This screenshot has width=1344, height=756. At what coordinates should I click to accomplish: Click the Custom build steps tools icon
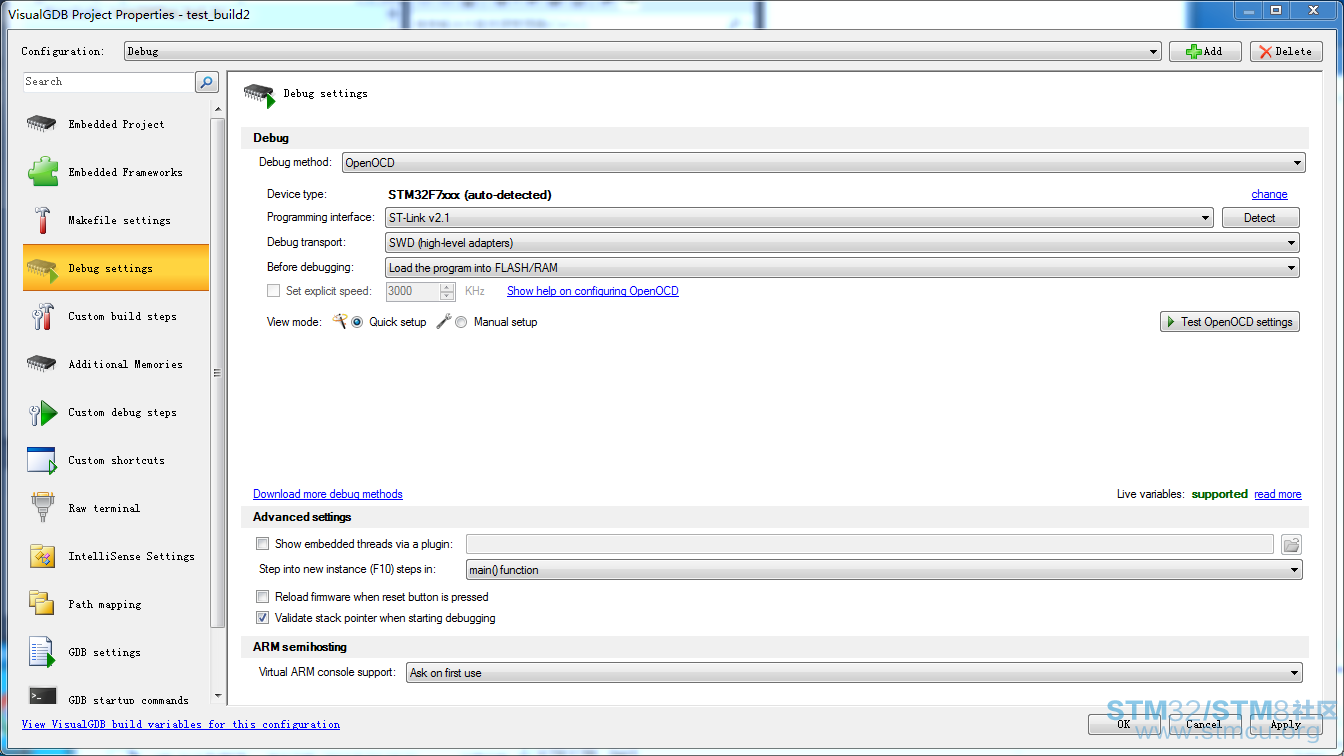point(42,316)
